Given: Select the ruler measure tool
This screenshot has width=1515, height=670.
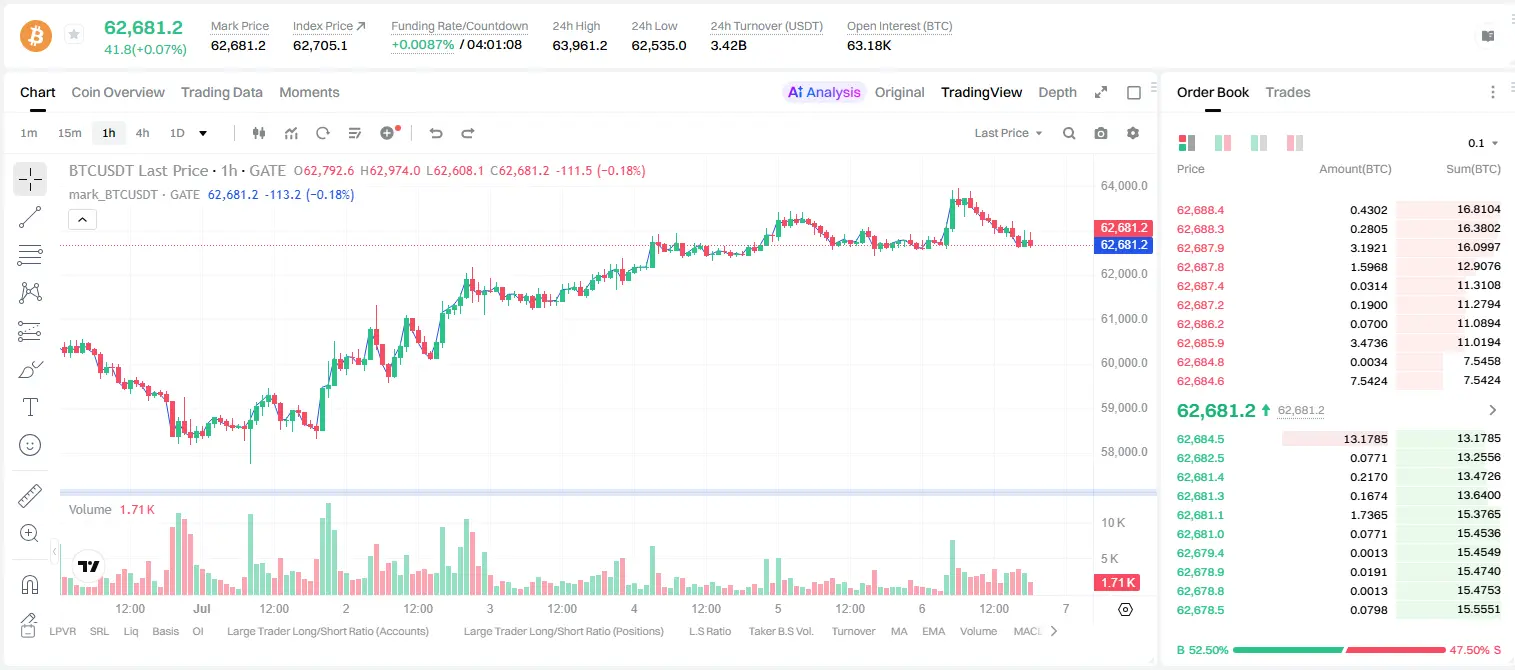Looking at the screenshot, I should pyautogui.click(x=30, y=496).
